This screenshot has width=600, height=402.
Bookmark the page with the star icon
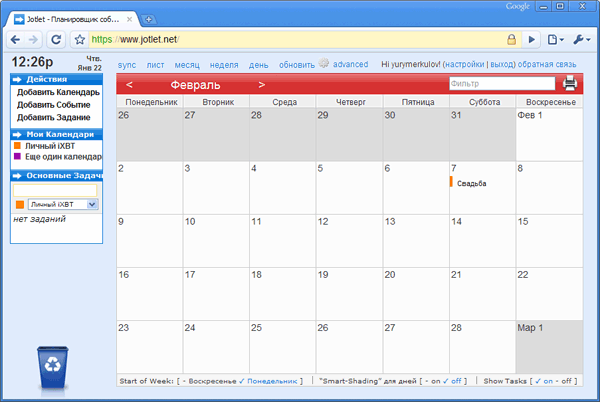tap(80, 39)
